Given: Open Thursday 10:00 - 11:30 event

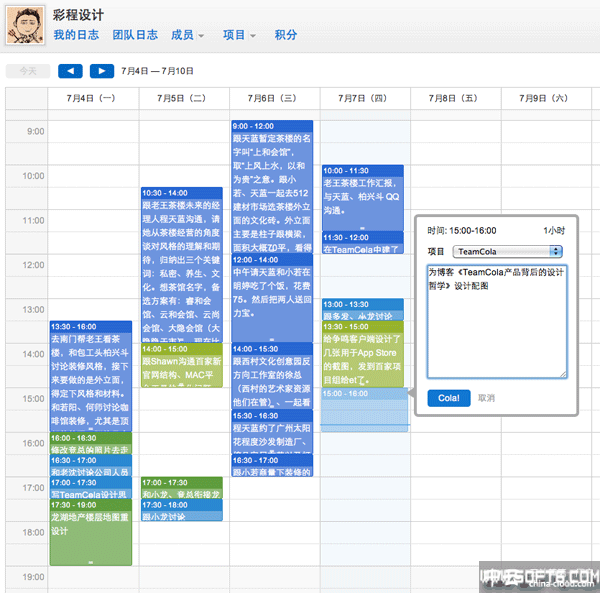Looking at the screenshot, I should pyautogui.click(x=363, y=198).
